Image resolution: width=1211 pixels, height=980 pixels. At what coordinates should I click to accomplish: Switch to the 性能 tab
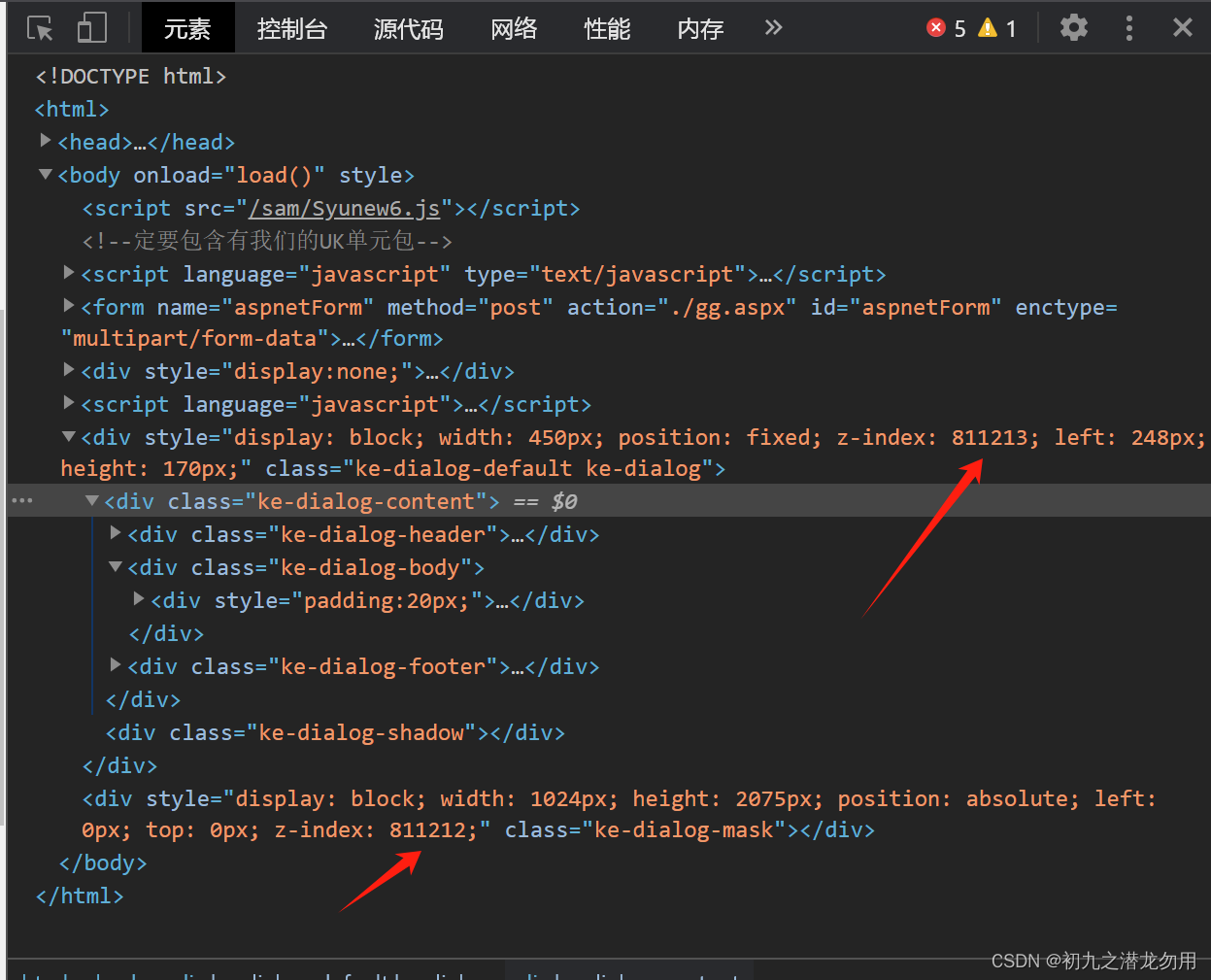click(x=607, y=28)
